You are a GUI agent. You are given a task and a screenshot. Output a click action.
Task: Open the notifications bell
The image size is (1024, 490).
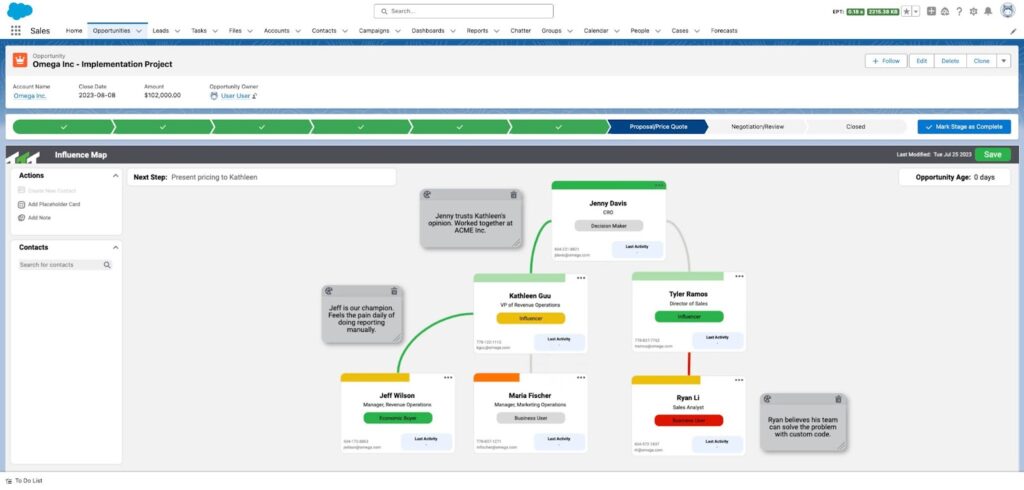(988, 11)
